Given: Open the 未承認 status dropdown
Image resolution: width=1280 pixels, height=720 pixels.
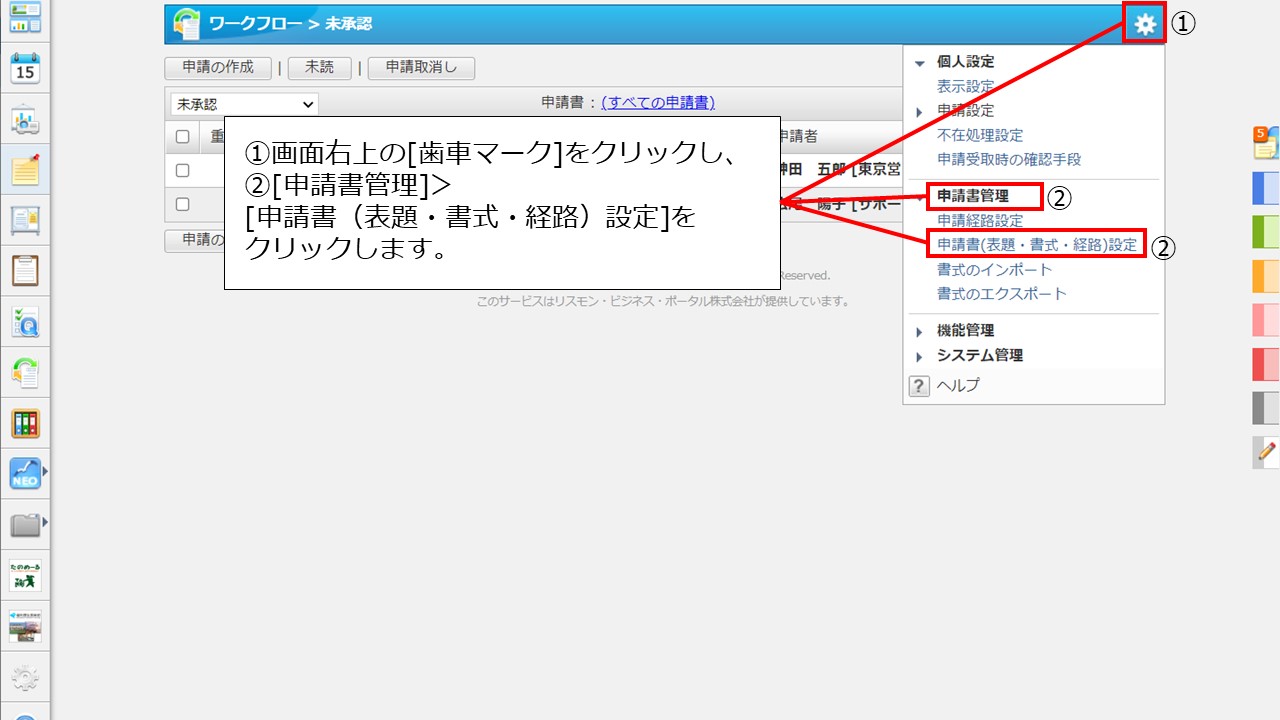Looking at the screenshot, I should click(x=244, y=103).
